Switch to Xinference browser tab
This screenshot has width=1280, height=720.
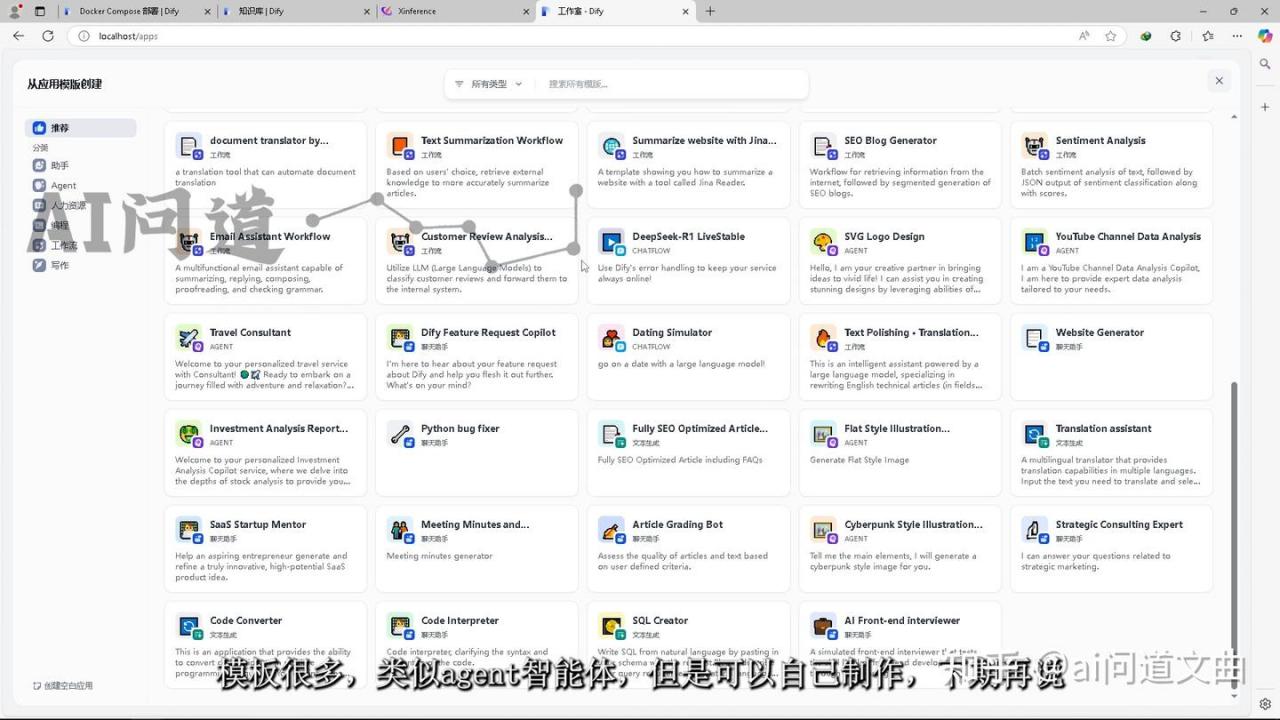coord(457,11)
